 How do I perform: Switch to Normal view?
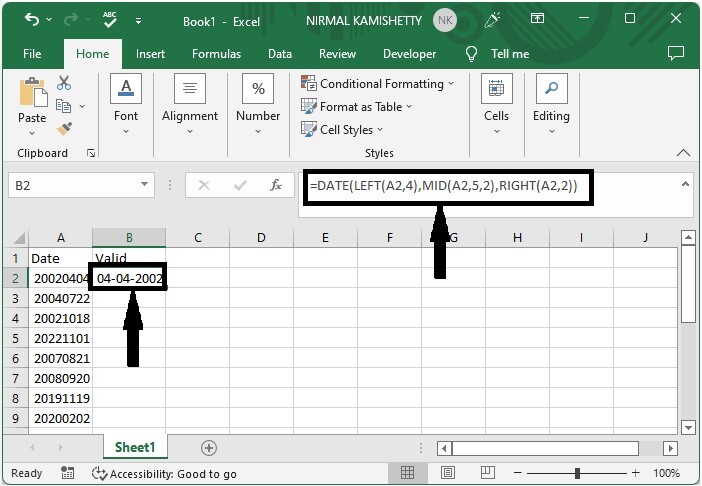[407, 473]
